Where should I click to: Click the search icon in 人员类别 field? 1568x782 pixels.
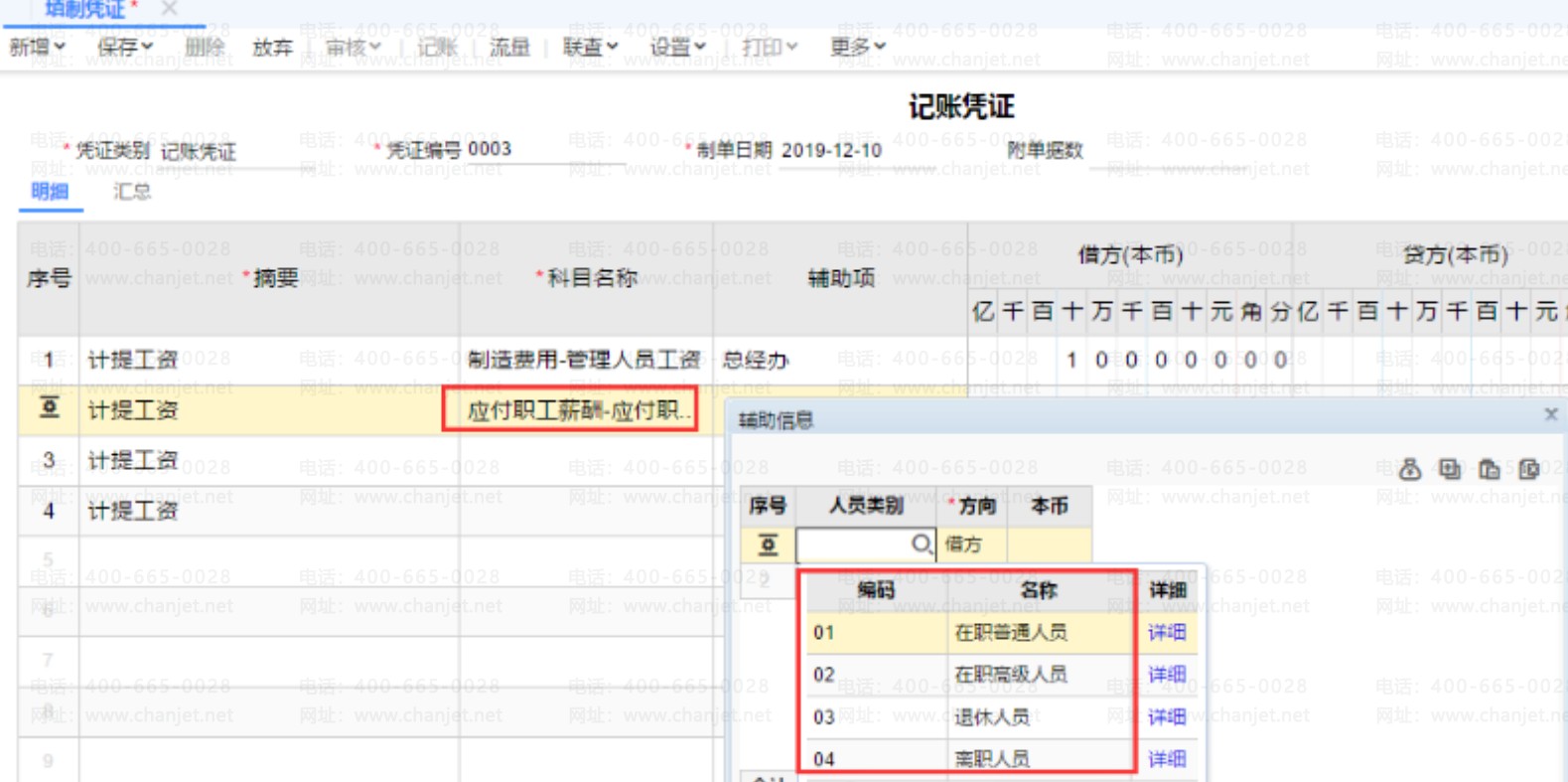pos(921,545)
